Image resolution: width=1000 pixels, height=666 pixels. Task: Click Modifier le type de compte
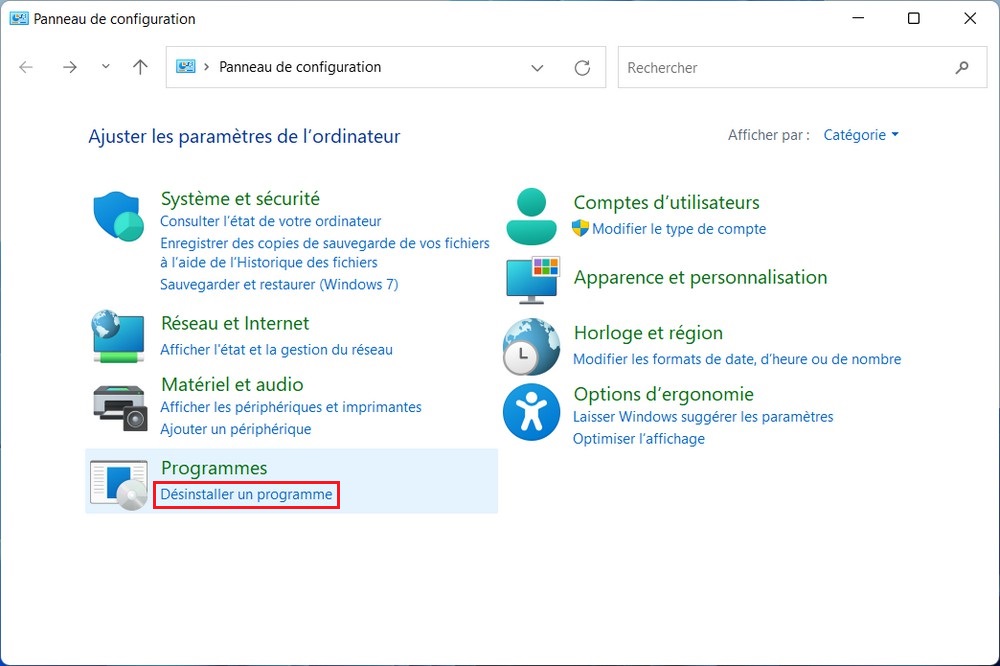pyautogui.click(x=679, y=228)
